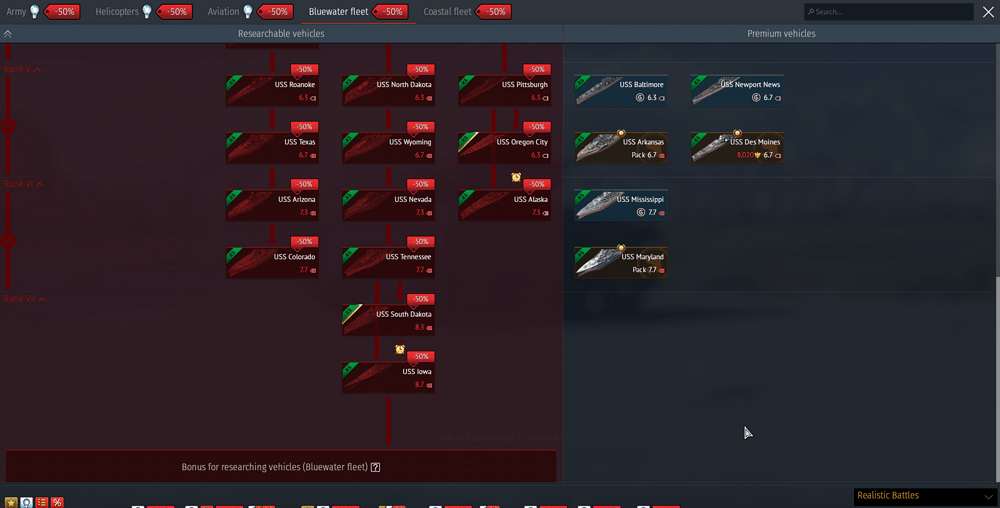The image size is (1000, 508).
Task: Click the alarm clock icon above USS Iowa
Action: pos(400,350)
